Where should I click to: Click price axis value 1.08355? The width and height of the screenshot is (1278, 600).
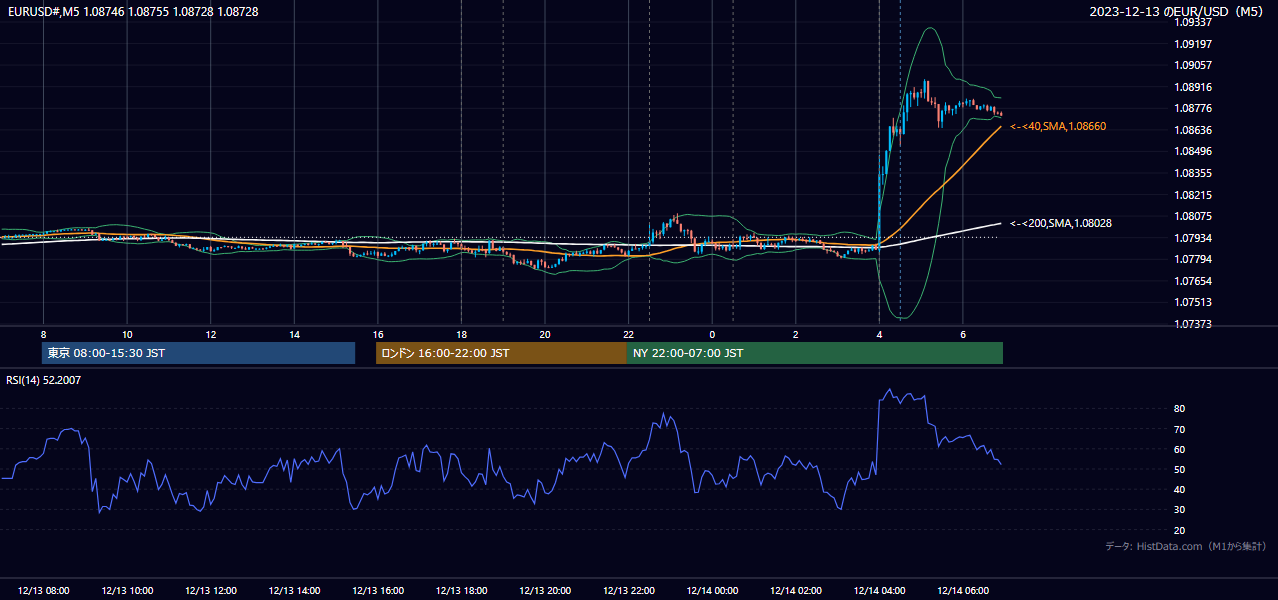click(x=1194, y=173)
